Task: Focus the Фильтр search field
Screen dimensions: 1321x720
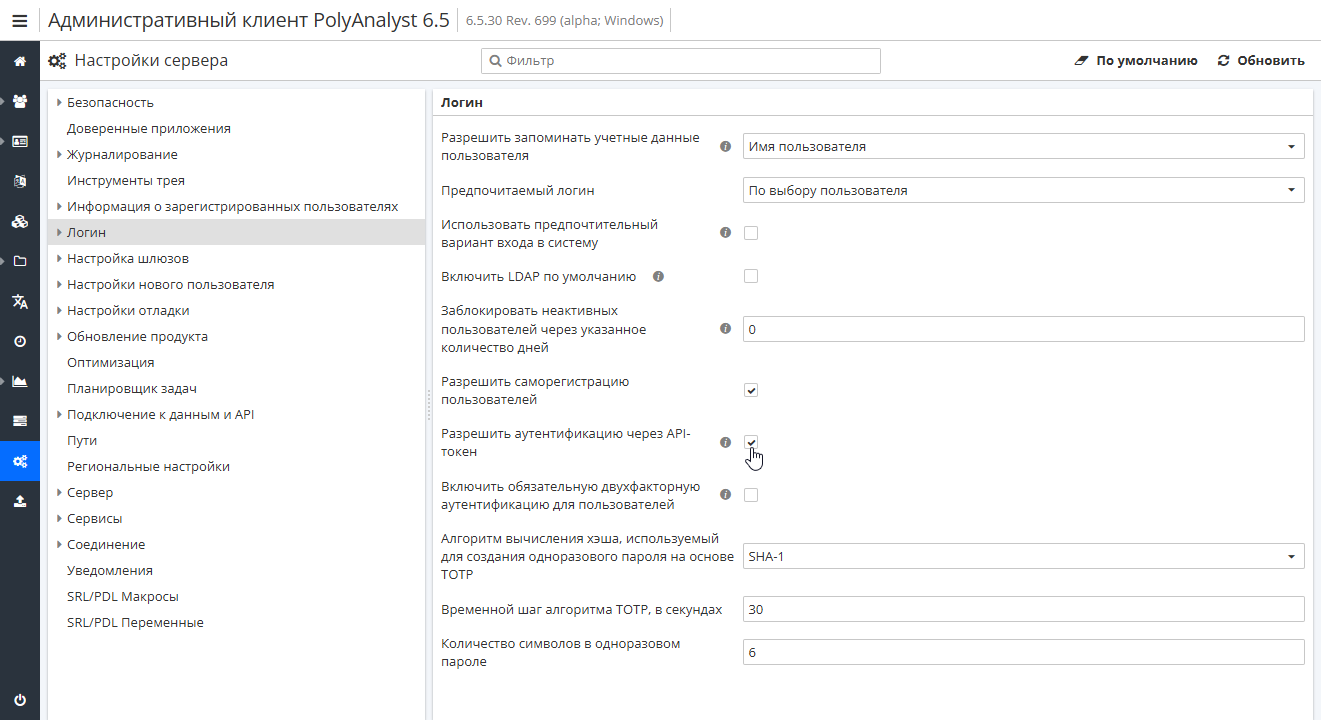Action: coord(681,61)
